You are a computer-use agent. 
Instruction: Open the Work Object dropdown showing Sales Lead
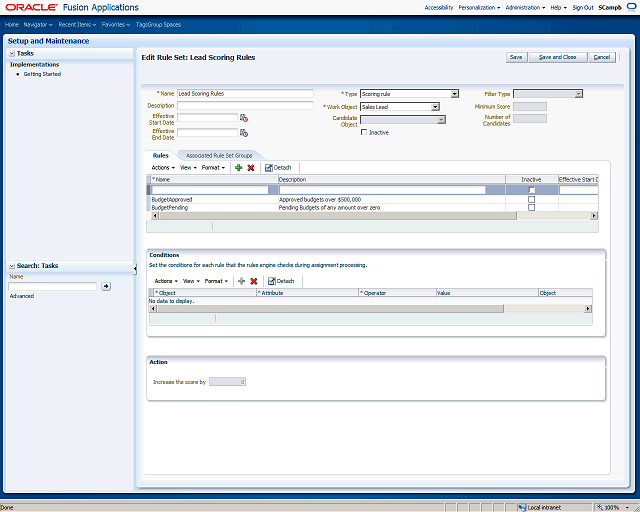point(400,107)
